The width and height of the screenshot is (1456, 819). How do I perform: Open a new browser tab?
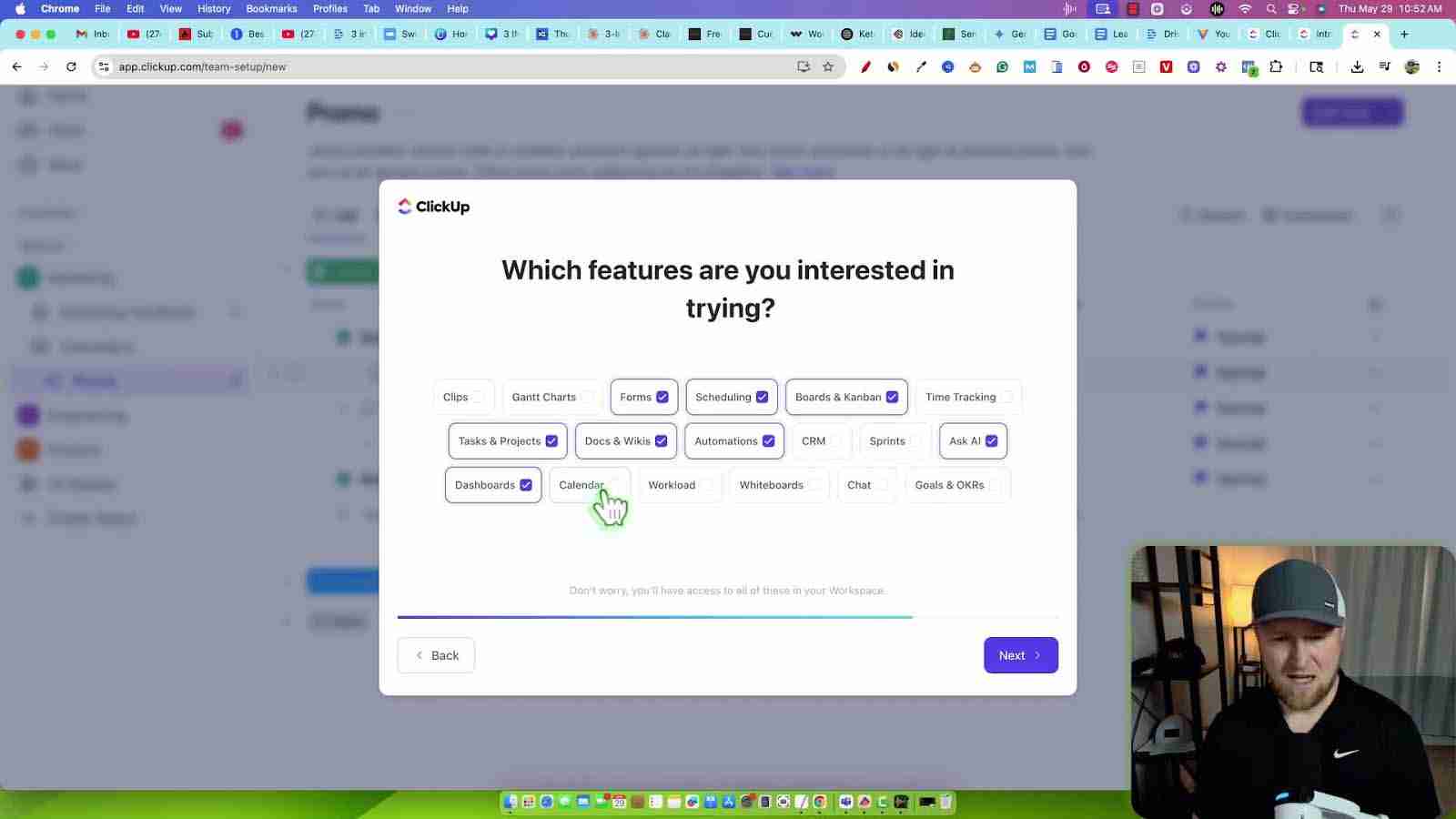click(x=1404, y=34)
